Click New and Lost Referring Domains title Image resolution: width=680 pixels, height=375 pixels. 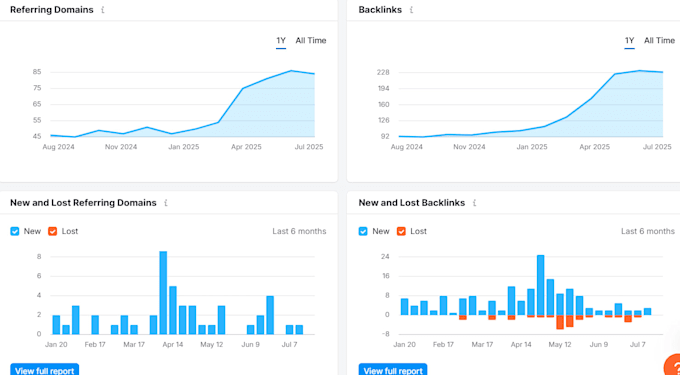[83, 203]
